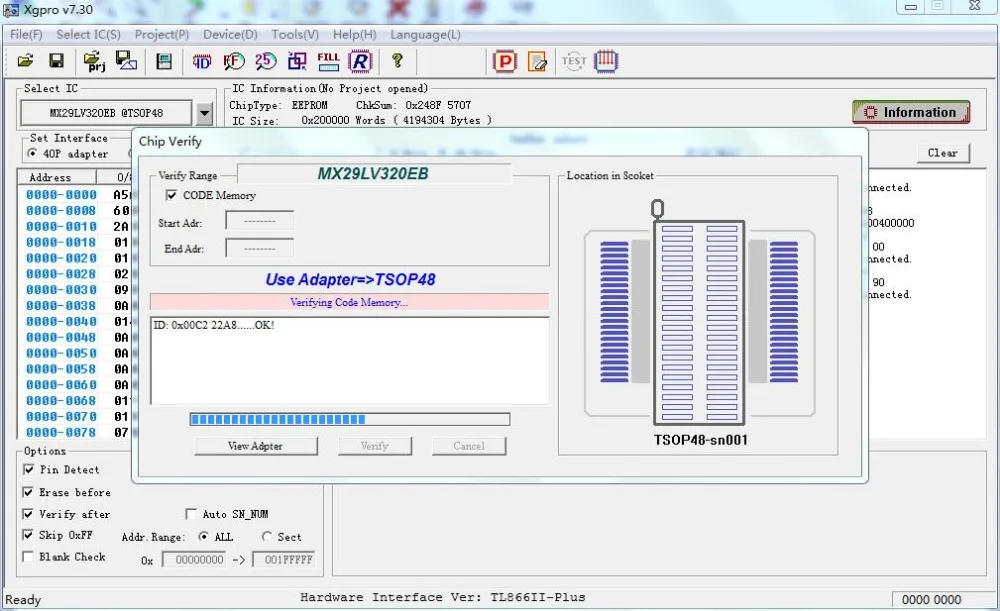
Task: Toggle the CODE Memory checkbox
Action: click(x=171, y=195)
